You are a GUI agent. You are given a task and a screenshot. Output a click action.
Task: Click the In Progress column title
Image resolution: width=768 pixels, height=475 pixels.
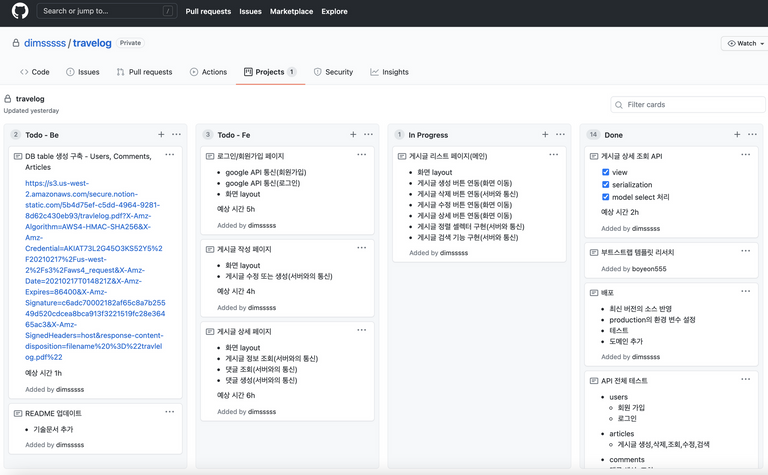[x=428, y=135]
